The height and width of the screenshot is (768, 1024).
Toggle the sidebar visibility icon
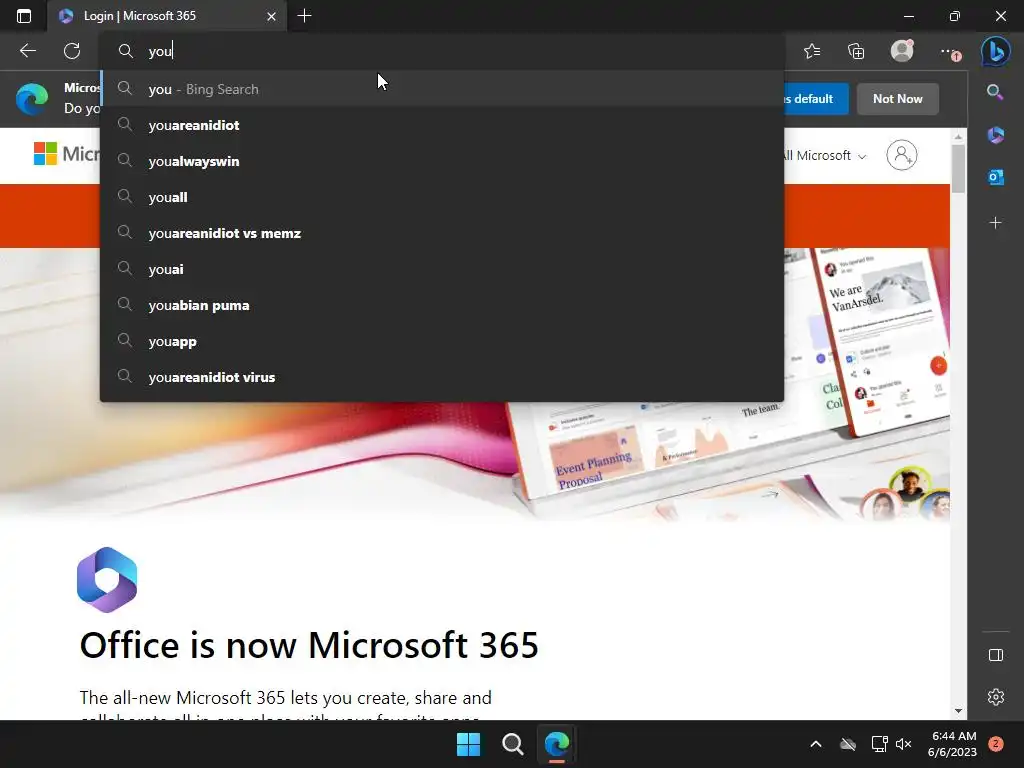coord(995,655)
